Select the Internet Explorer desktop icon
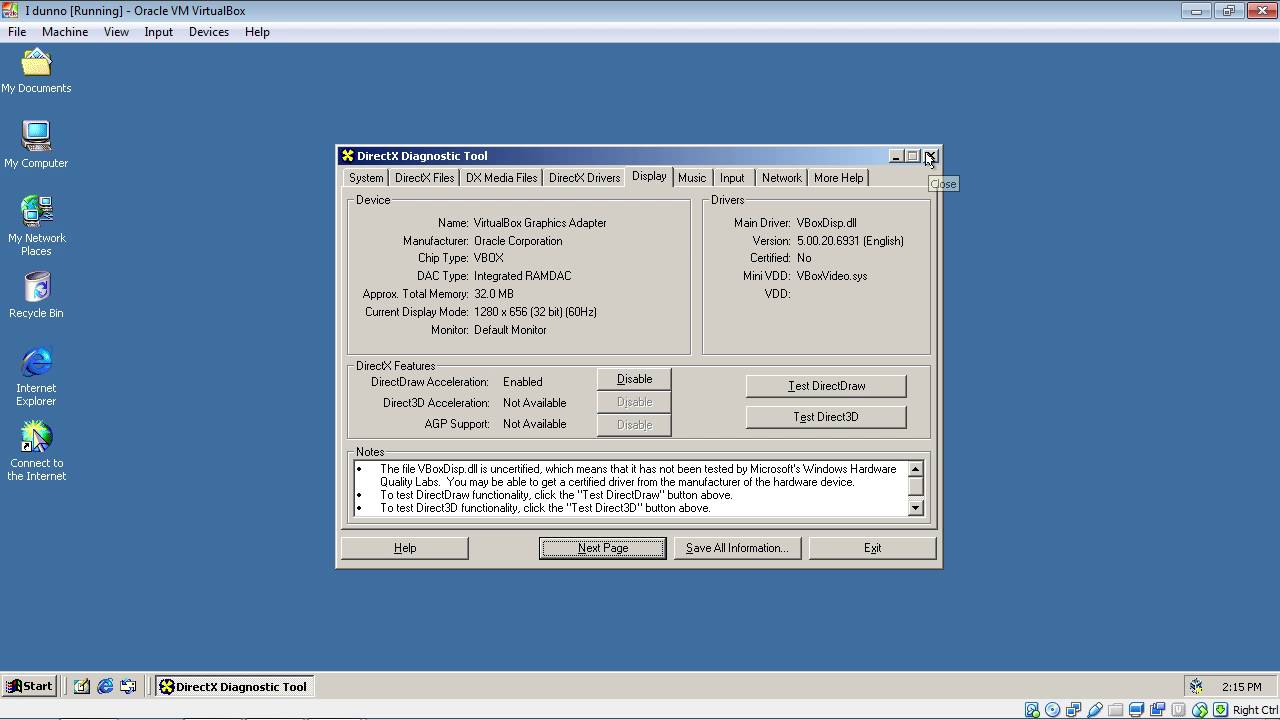Viewport: 1280px width, 720px height. pyautogui.click(x=36, y=377)
